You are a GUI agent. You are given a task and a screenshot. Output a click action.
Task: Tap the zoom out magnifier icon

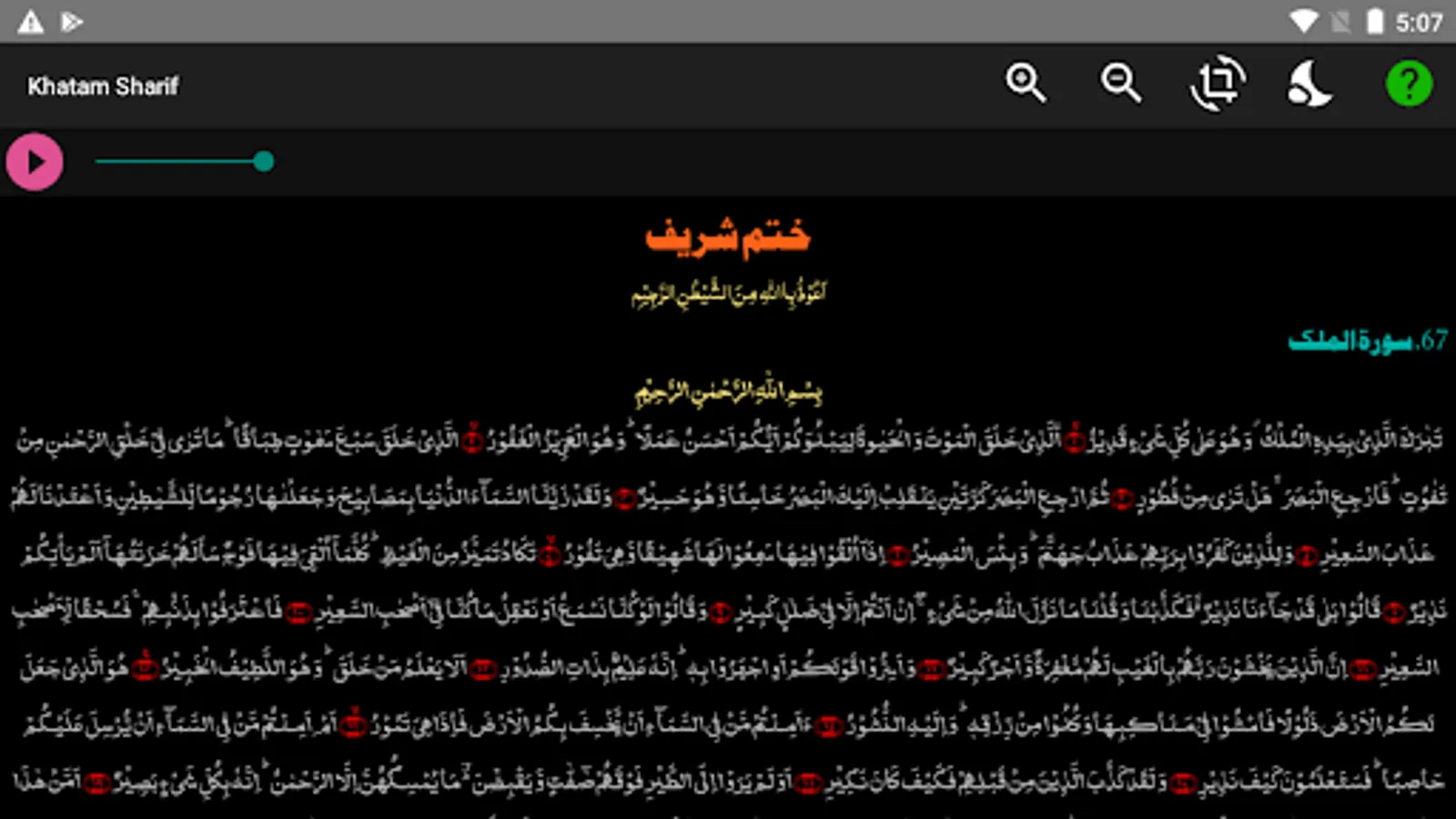click(1120, 84)
